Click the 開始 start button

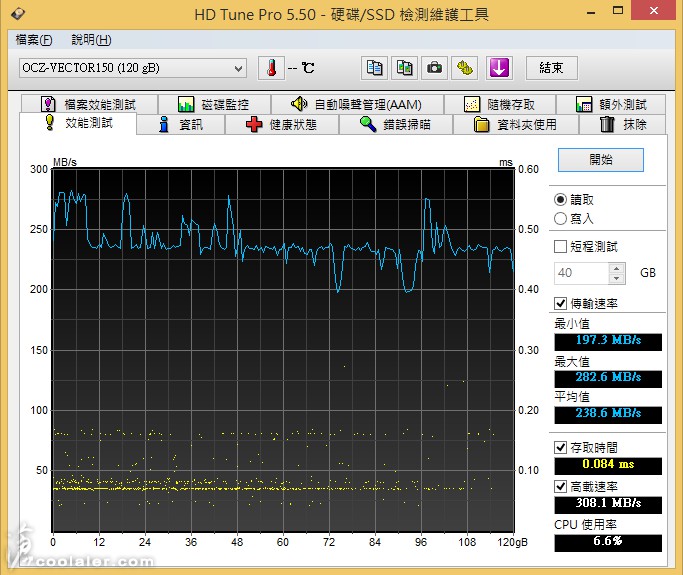tap(601, 160)
